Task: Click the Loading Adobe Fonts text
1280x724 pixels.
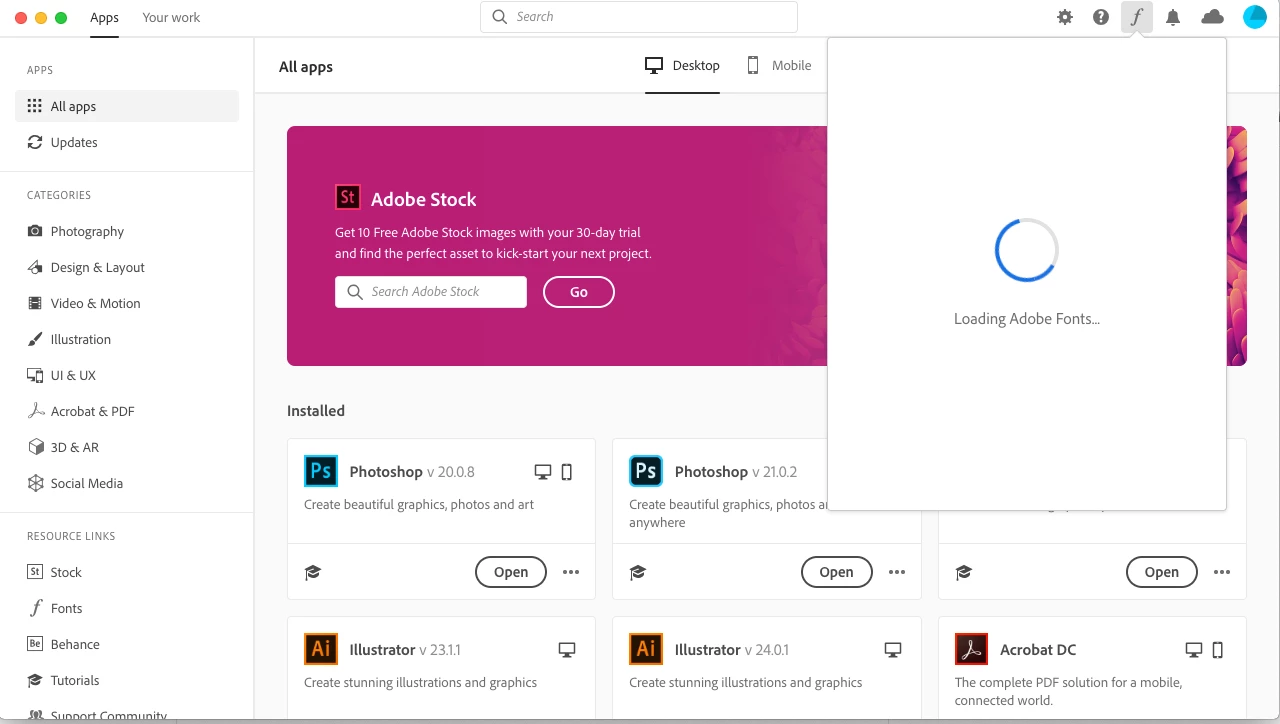Action: 1027,319
